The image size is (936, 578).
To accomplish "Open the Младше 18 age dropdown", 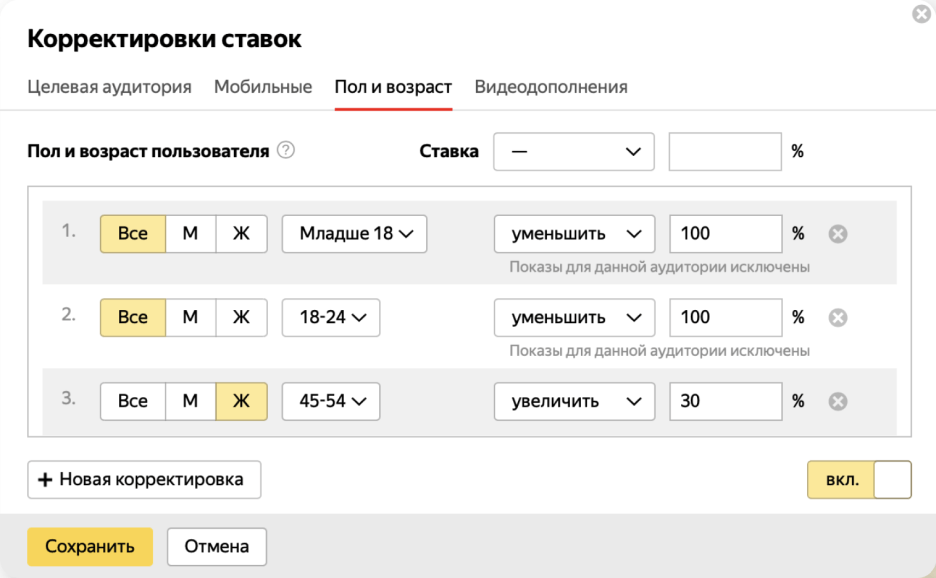I will pos(354,234).
